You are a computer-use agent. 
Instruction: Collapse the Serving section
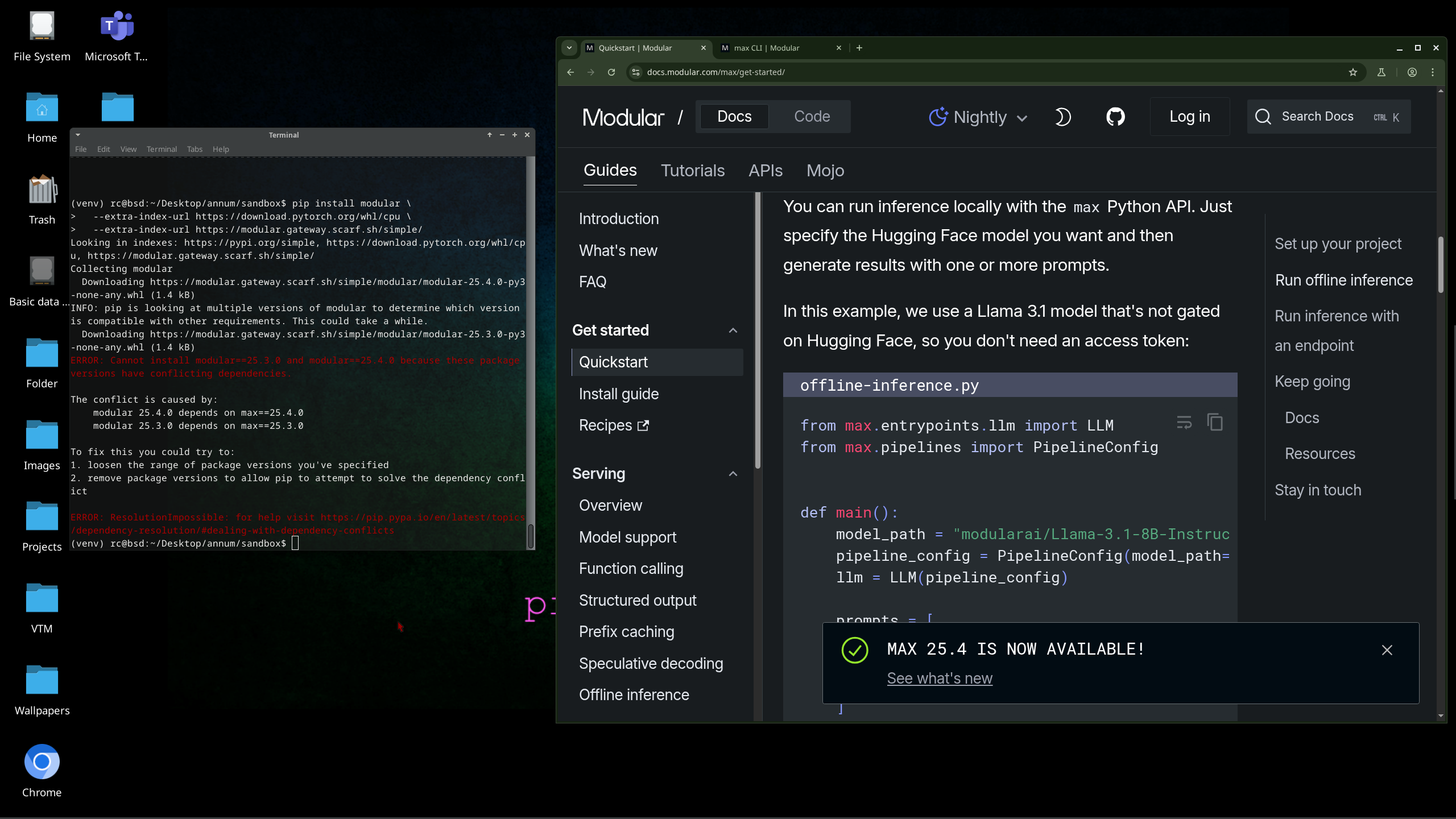tap(733, 474)
